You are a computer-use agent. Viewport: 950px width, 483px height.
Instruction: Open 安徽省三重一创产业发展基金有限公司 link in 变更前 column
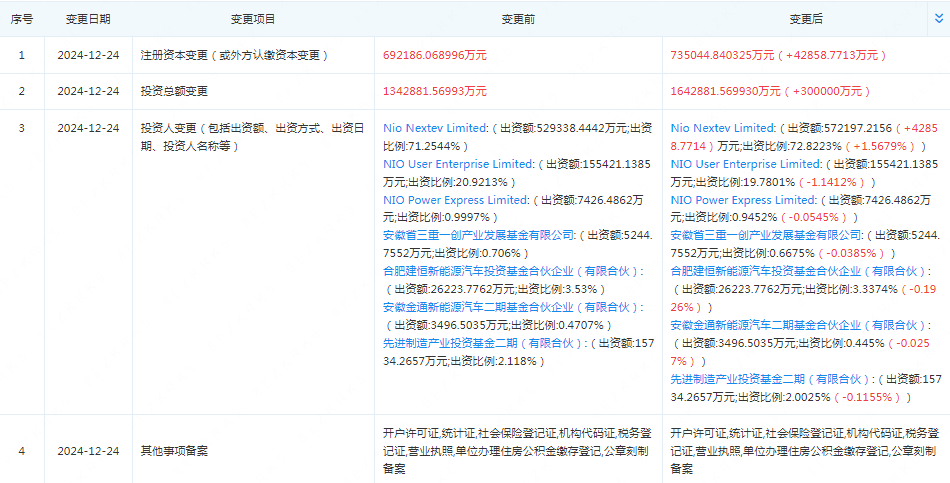point(478,235)
